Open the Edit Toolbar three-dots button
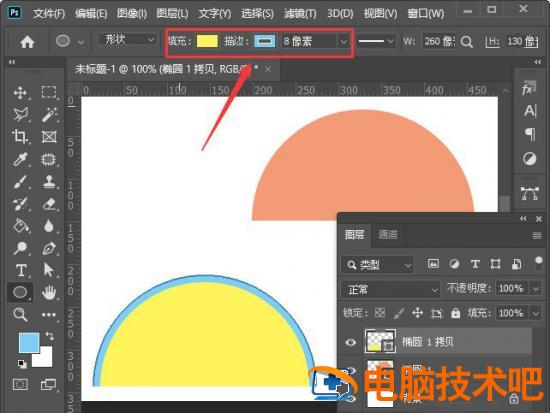 pos(49,314)
